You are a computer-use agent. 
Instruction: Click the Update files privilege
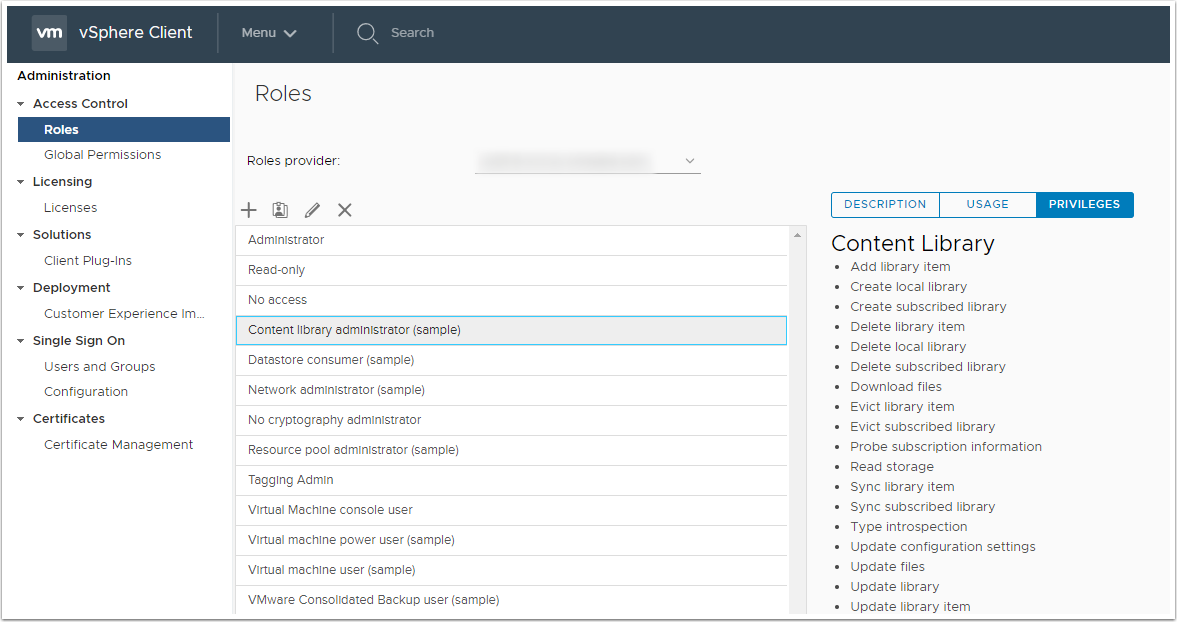(x=887, y=567)
